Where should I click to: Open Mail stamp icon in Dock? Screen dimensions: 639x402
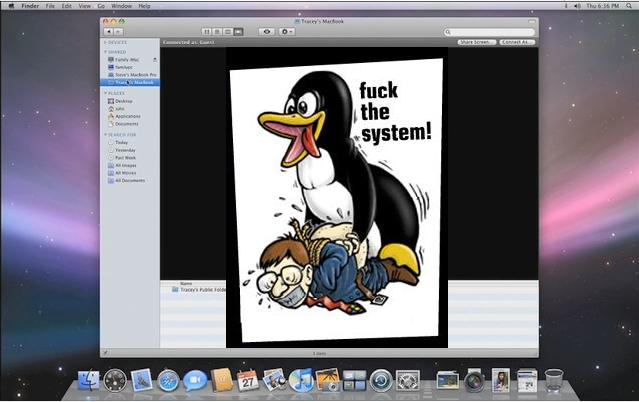point(141,380)
